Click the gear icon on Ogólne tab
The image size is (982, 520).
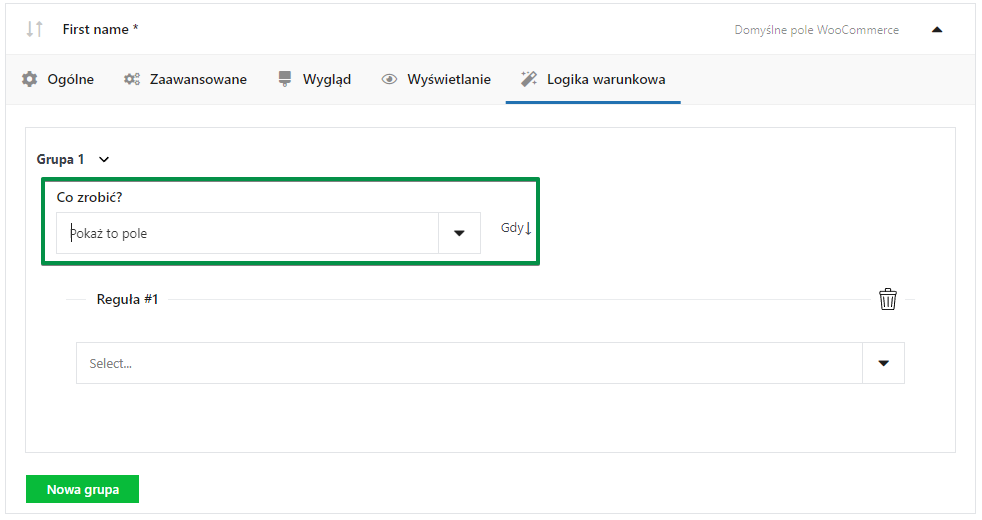30,79
